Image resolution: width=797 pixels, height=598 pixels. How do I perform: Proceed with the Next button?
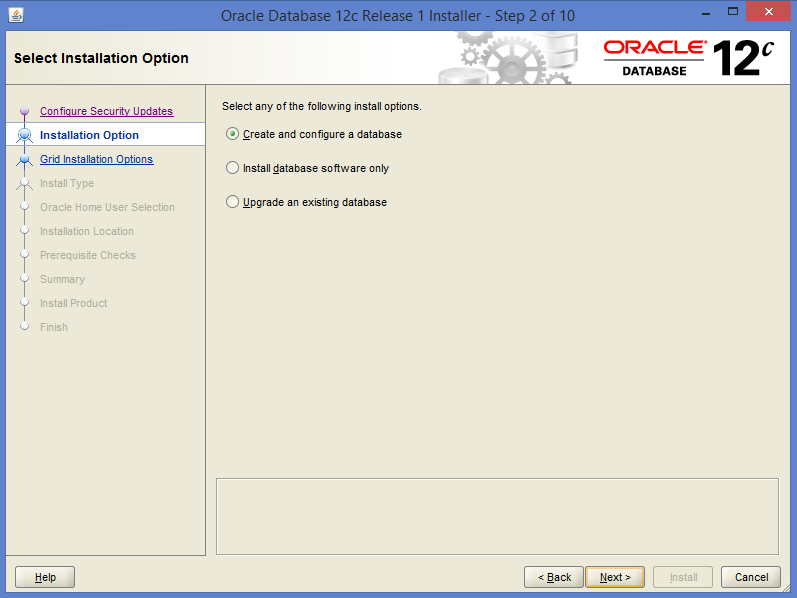(x=615, y=577)
